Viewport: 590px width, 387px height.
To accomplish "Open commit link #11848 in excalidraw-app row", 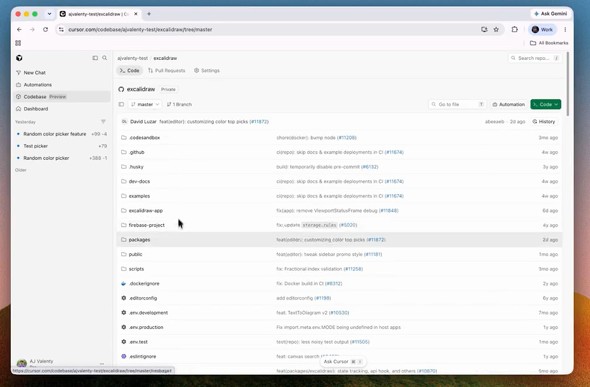I will (x=389, y=211).
